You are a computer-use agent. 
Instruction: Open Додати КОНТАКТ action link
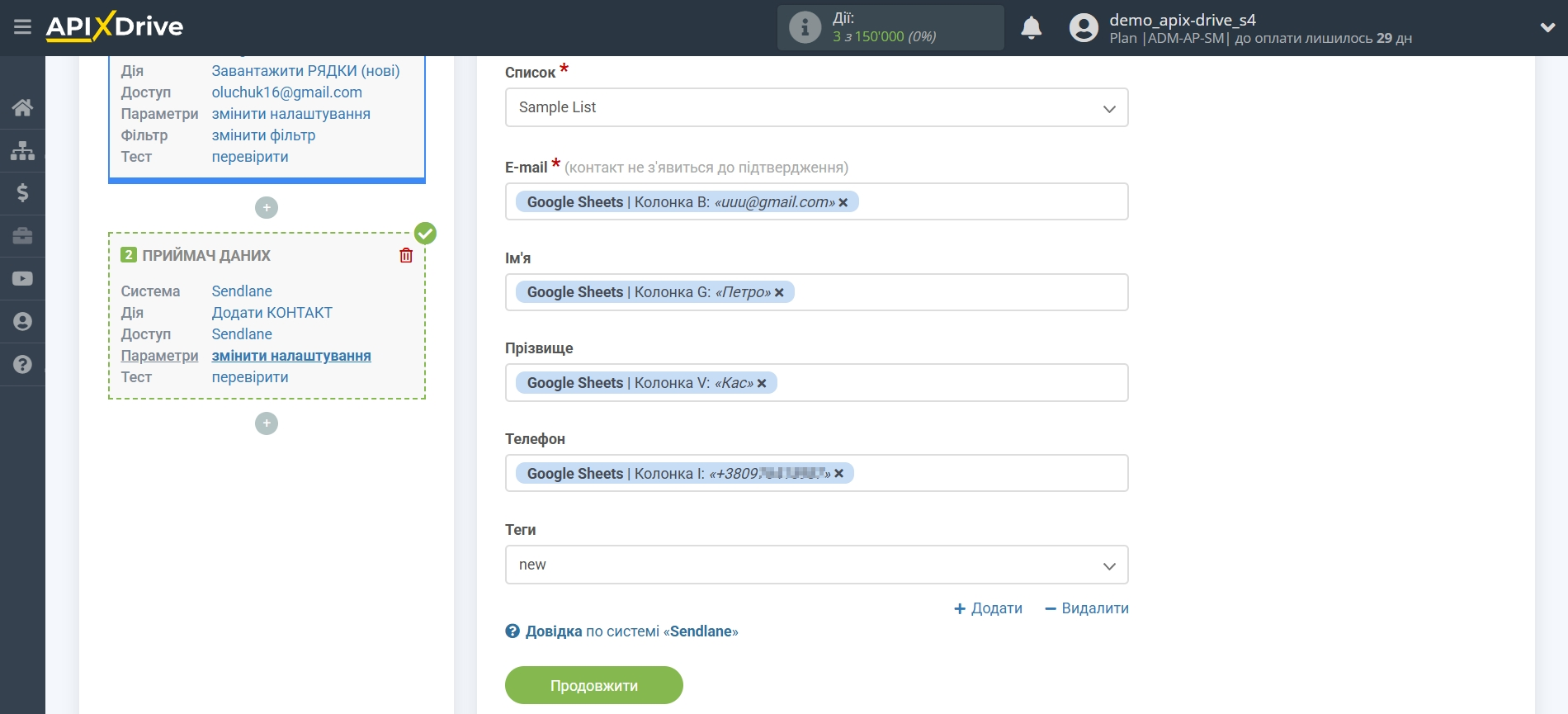point(272,313)
